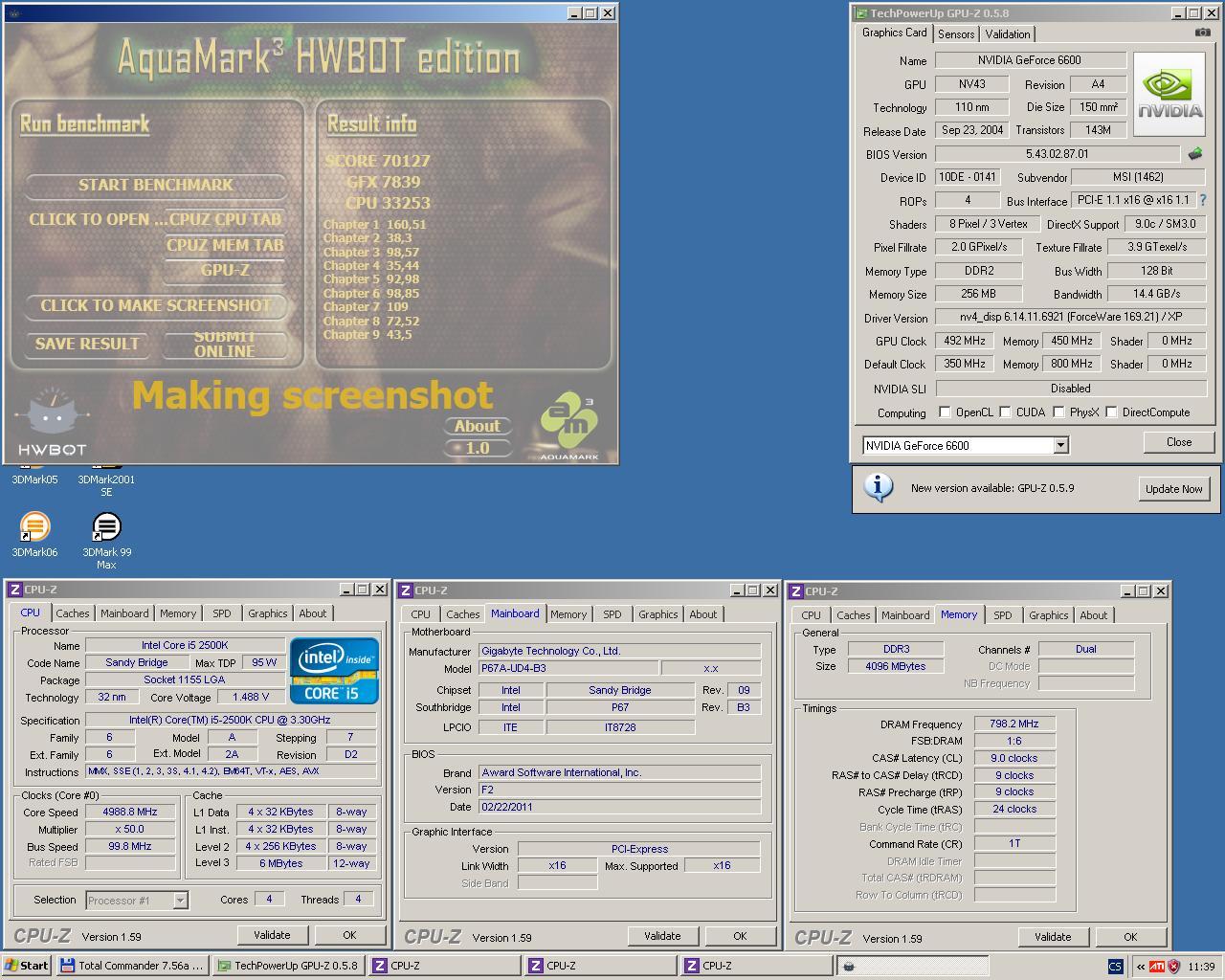Switch to the Sensors tab in GPU-Z
This screenshot has height=980, width=1225.
(956, 33)
